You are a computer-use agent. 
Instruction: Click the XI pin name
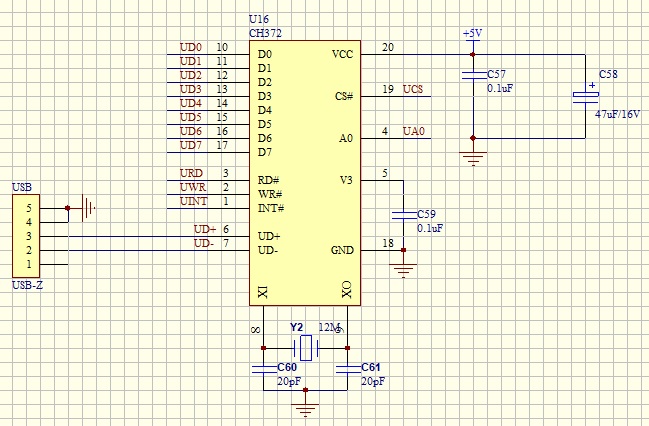coord(263,291)
